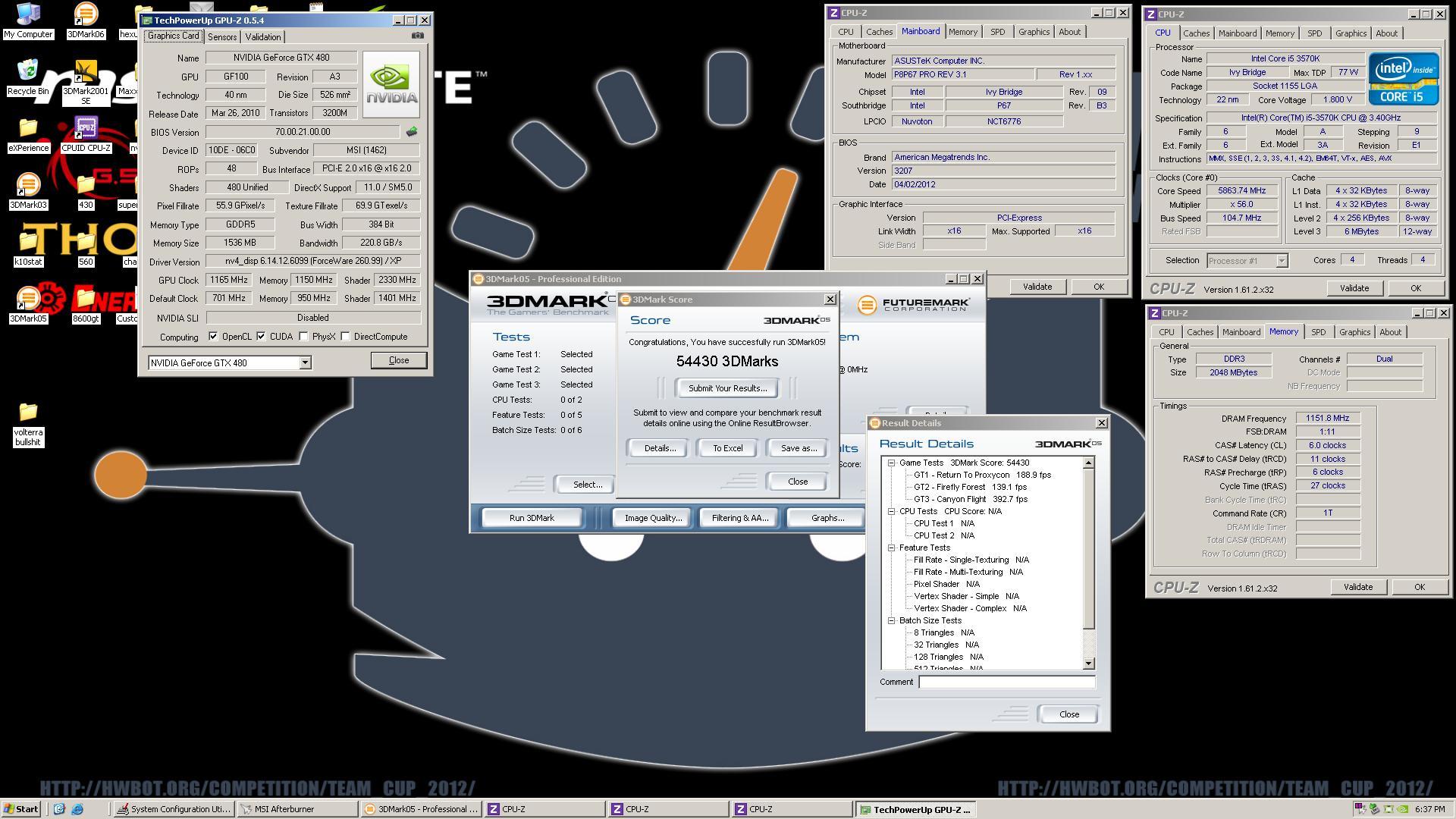This screenshot has height=819, width=1456.
Task: Switch to MSI Afterburner taskbar item
Action: coord(297,809)
